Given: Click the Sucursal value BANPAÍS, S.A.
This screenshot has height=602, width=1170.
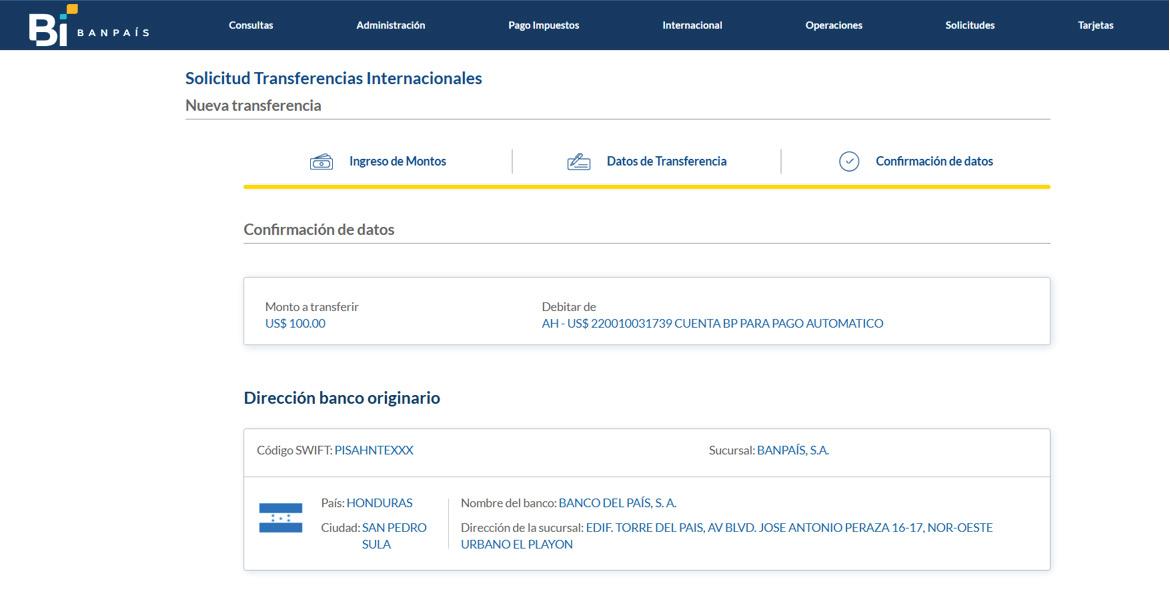Looking at the screenshot, I should click(793, 451).
